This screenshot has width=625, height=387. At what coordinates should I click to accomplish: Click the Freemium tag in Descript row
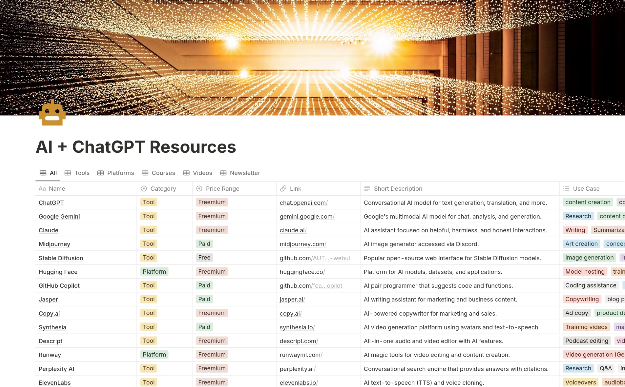click(x=212, y=341)
